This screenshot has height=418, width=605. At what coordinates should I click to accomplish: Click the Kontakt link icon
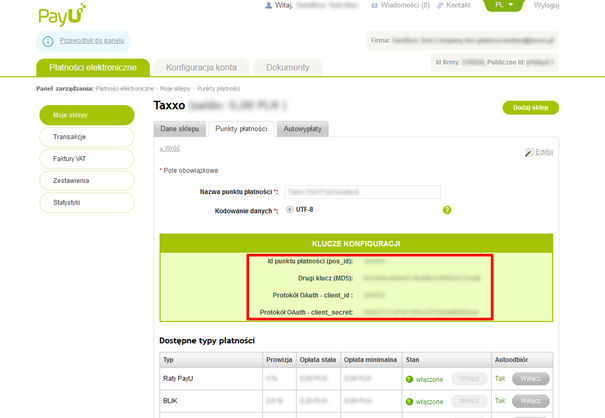(440, 5)
